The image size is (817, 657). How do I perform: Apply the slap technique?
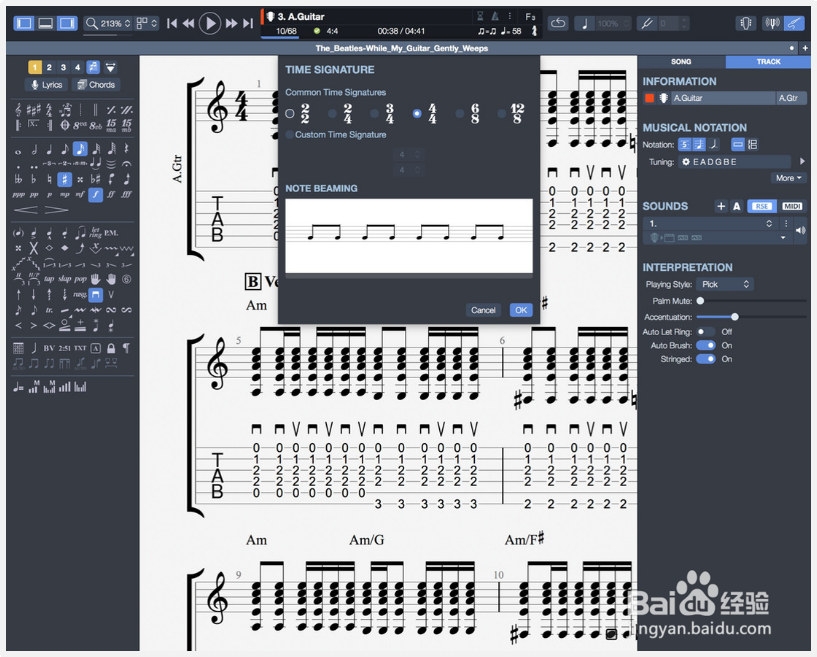click(65, 279)
